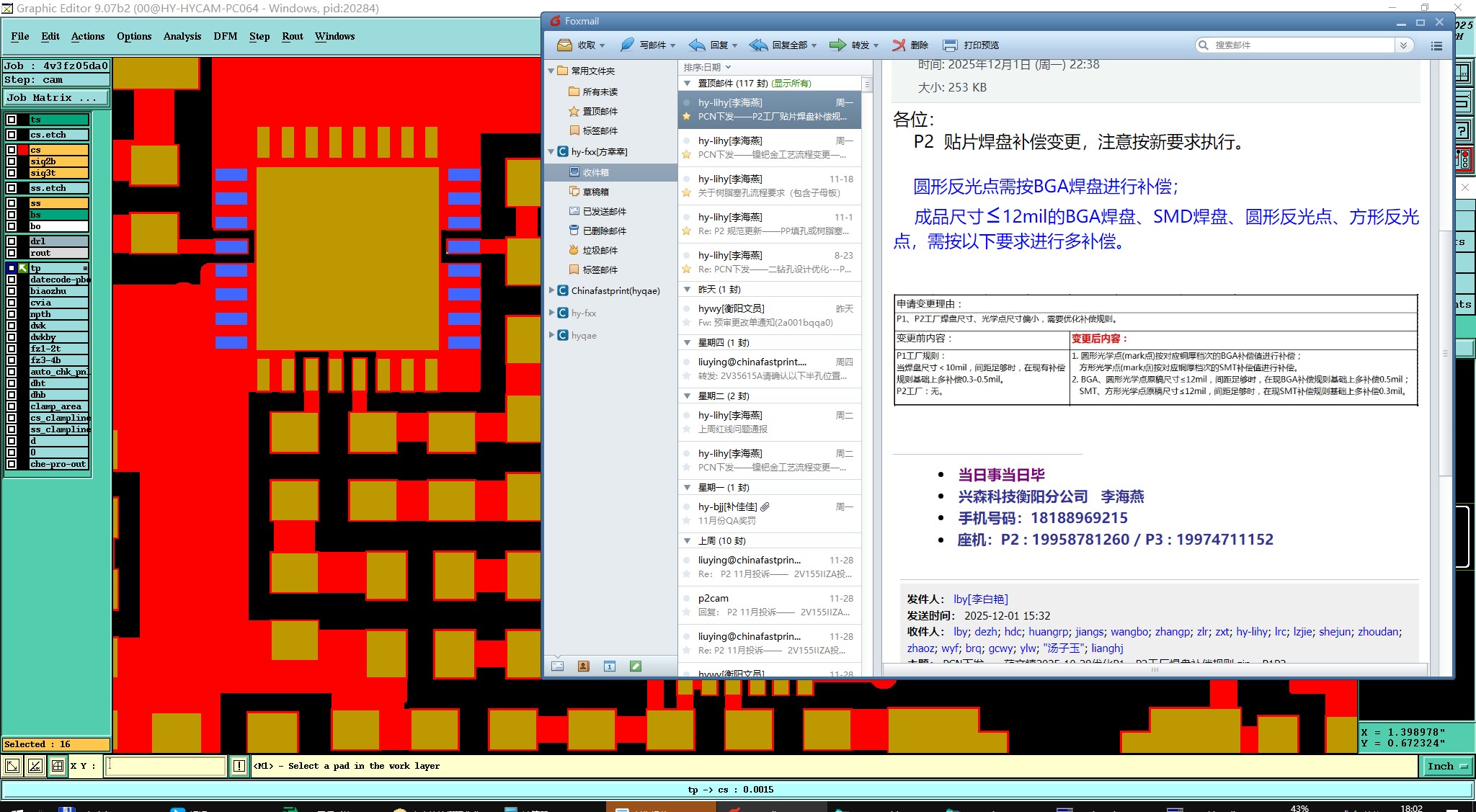The height and width of the screenshot is (812, 1476).
Task: Click the red color swatch of cs layer
Action: coord(23,150)
